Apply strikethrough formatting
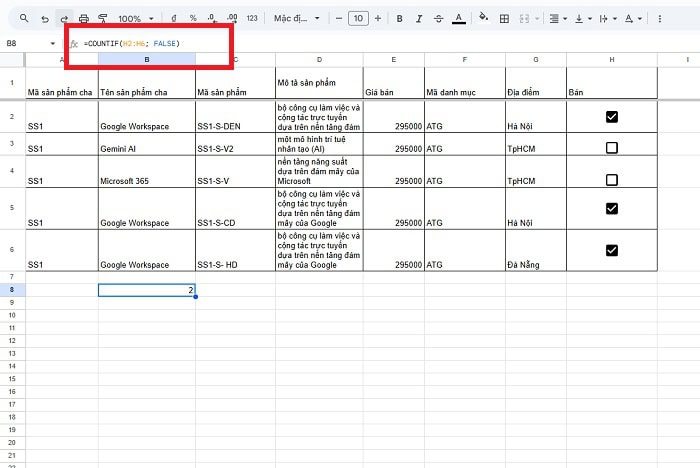 coord(439,18)
